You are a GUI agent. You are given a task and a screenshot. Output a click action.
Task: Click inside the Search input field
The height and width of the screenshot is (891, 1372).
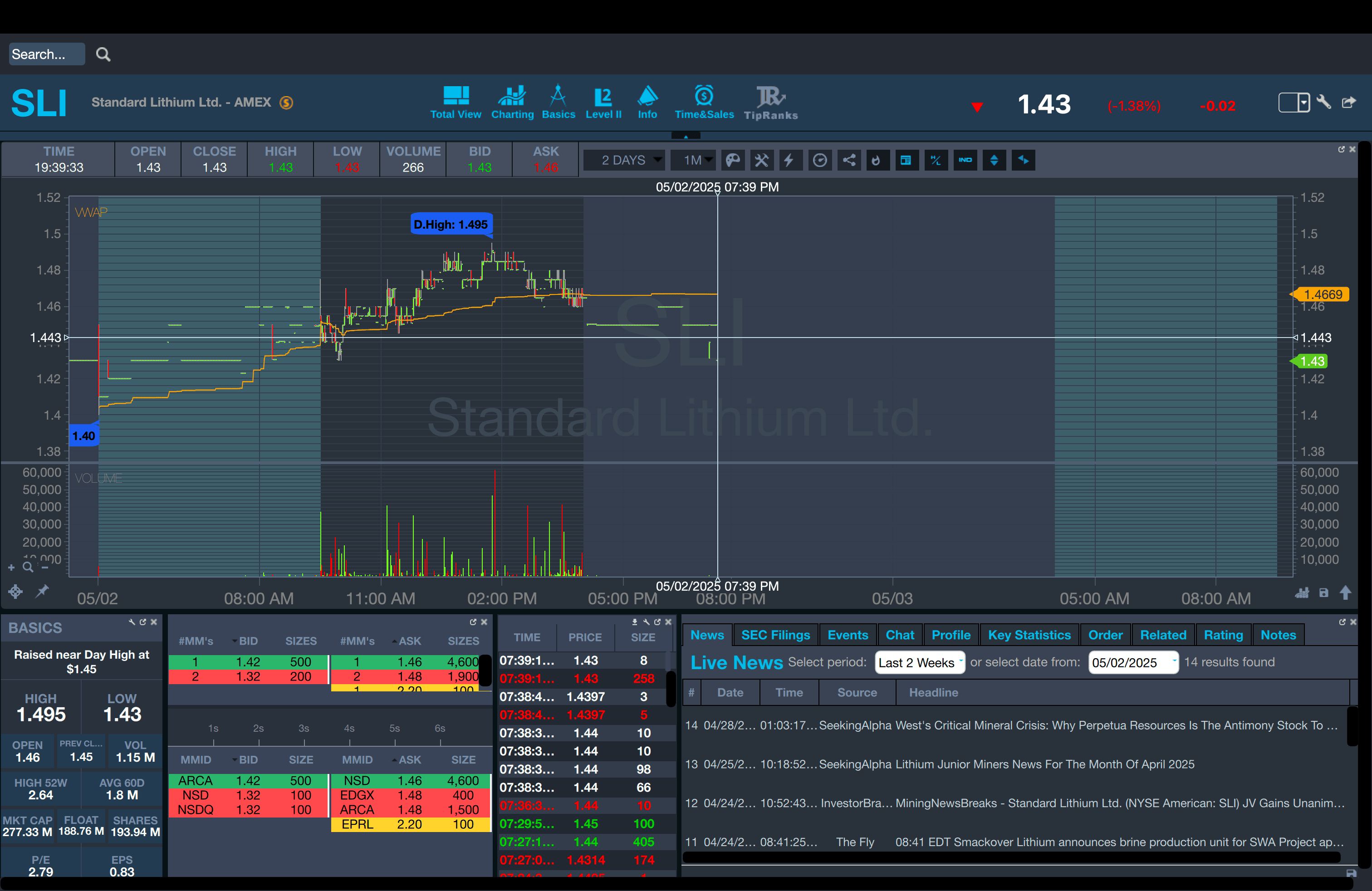click(46, 54)
